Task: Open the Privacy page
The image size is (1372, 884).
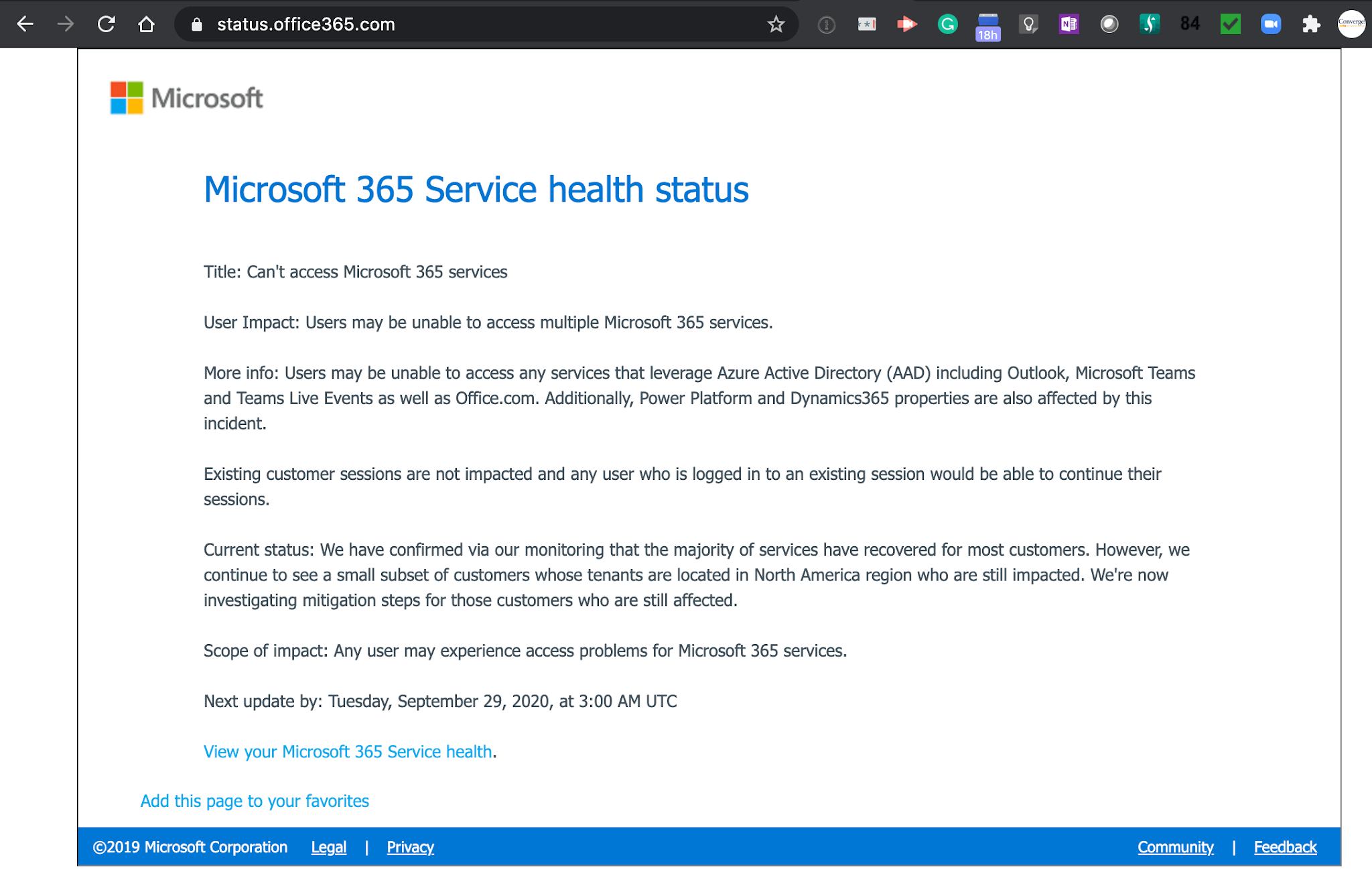Action: (410, 846)
